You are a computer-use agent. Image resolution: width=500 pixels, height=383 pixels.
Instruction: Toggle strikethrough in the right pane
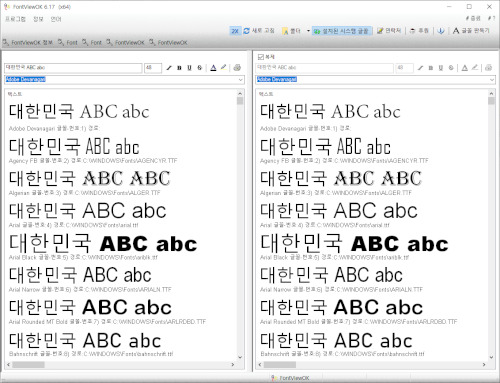(x=451, y=68)
